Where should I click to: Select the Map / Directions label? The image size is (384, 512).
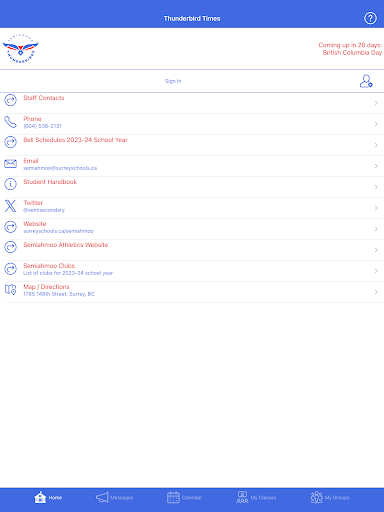(46, 287)
